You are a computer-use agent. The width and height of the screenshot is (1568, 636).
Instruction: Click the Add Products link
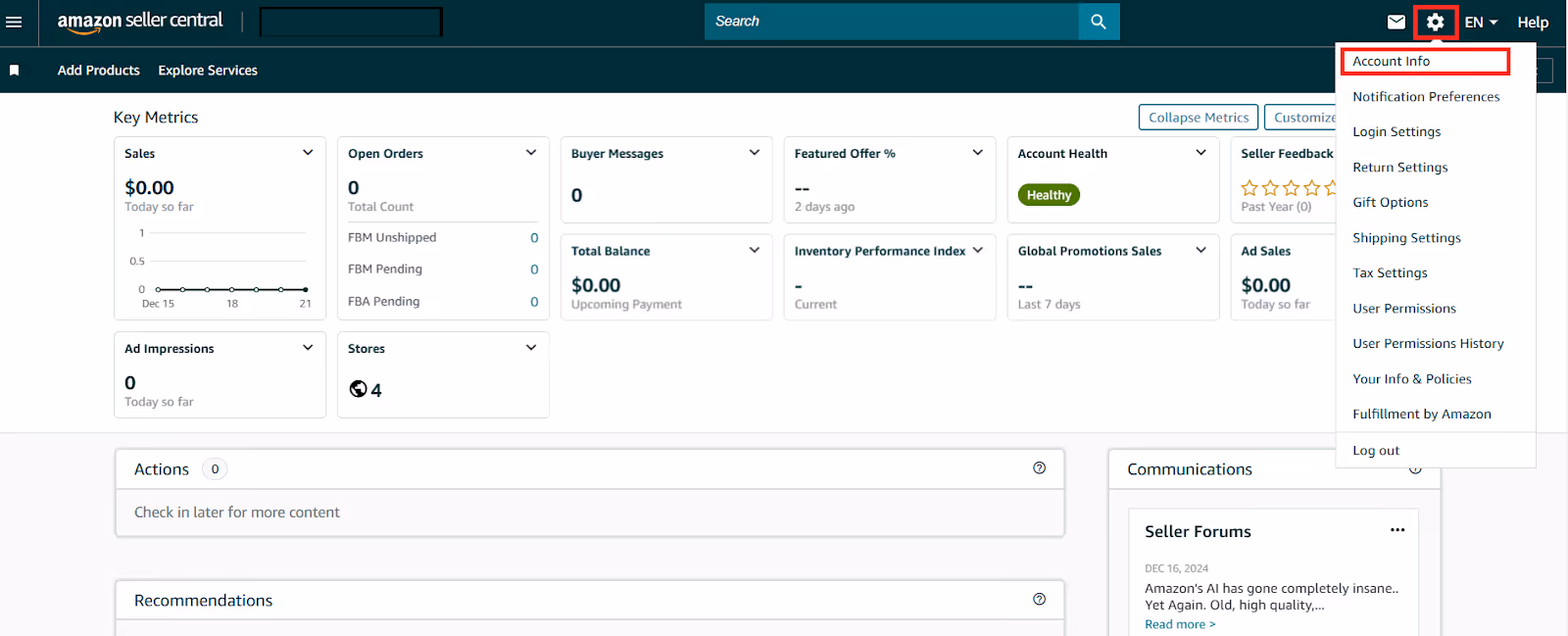[x=98, y=71]
